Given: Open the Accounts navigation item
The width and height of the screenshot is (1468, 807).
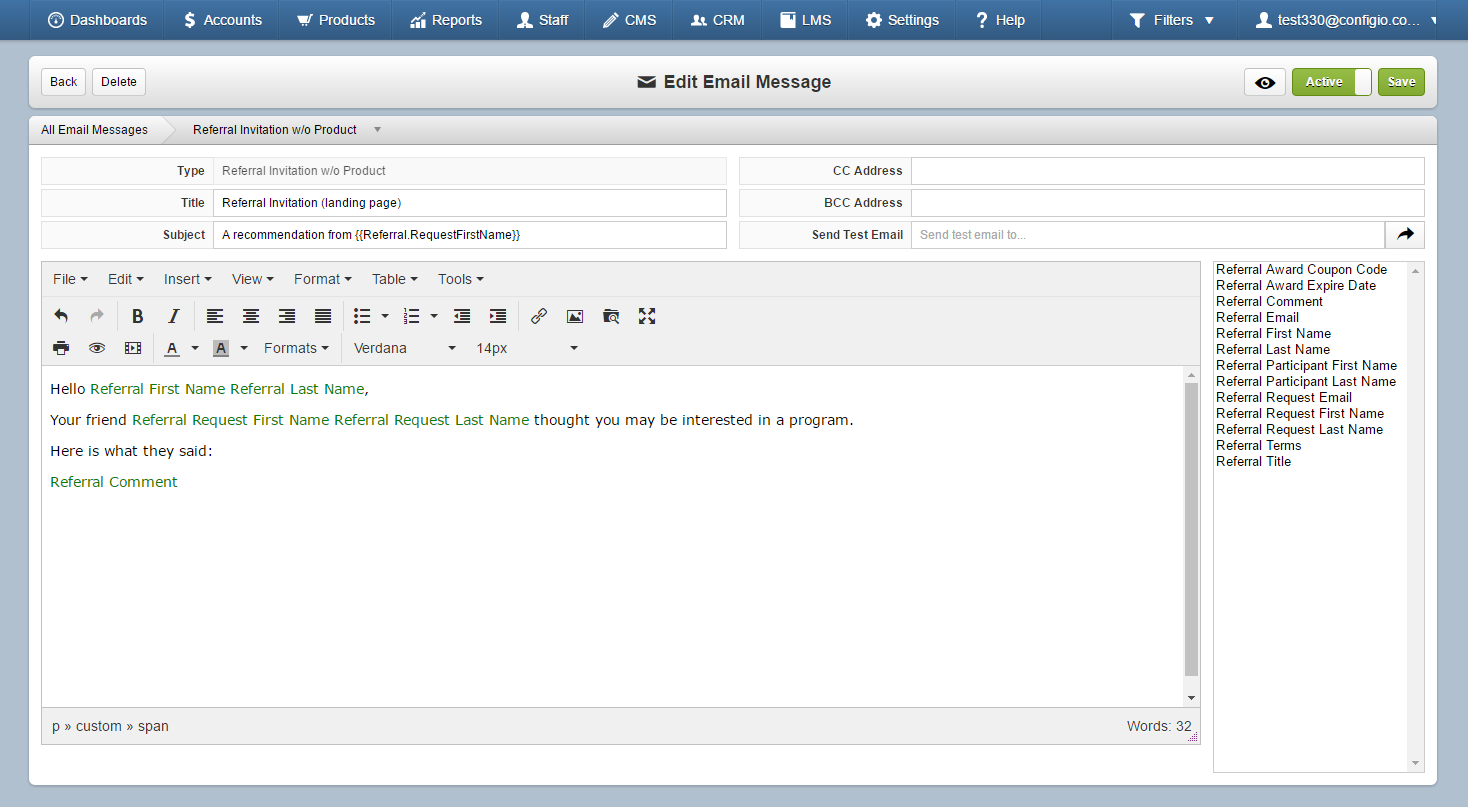Looking at the screenshot, I should pyautogui.click(x=223, y=20).
